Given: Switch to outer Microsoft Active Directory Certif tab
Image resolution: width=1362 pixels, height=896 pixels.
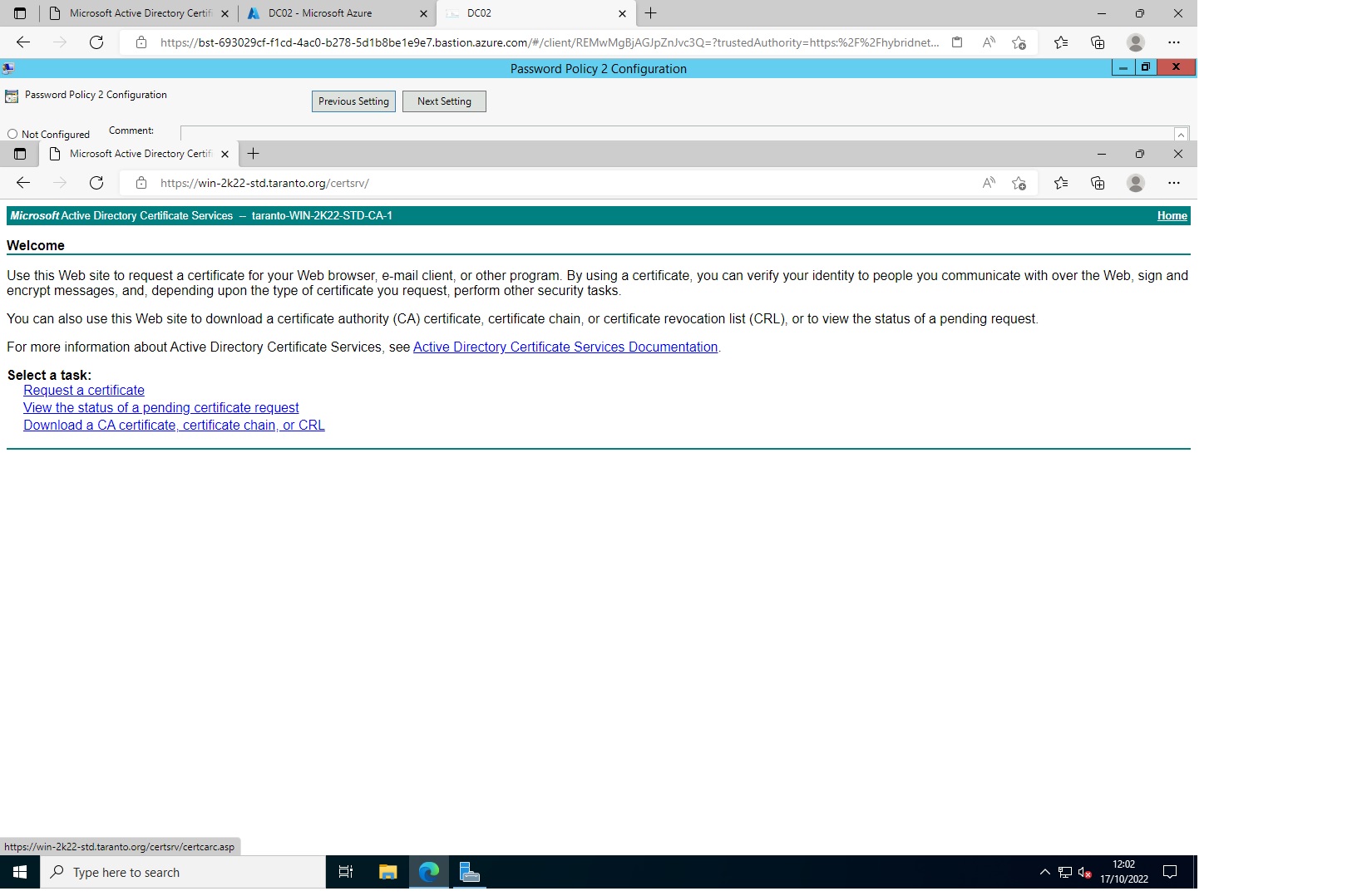Looking at the screenshot, I should pos(140,13).
